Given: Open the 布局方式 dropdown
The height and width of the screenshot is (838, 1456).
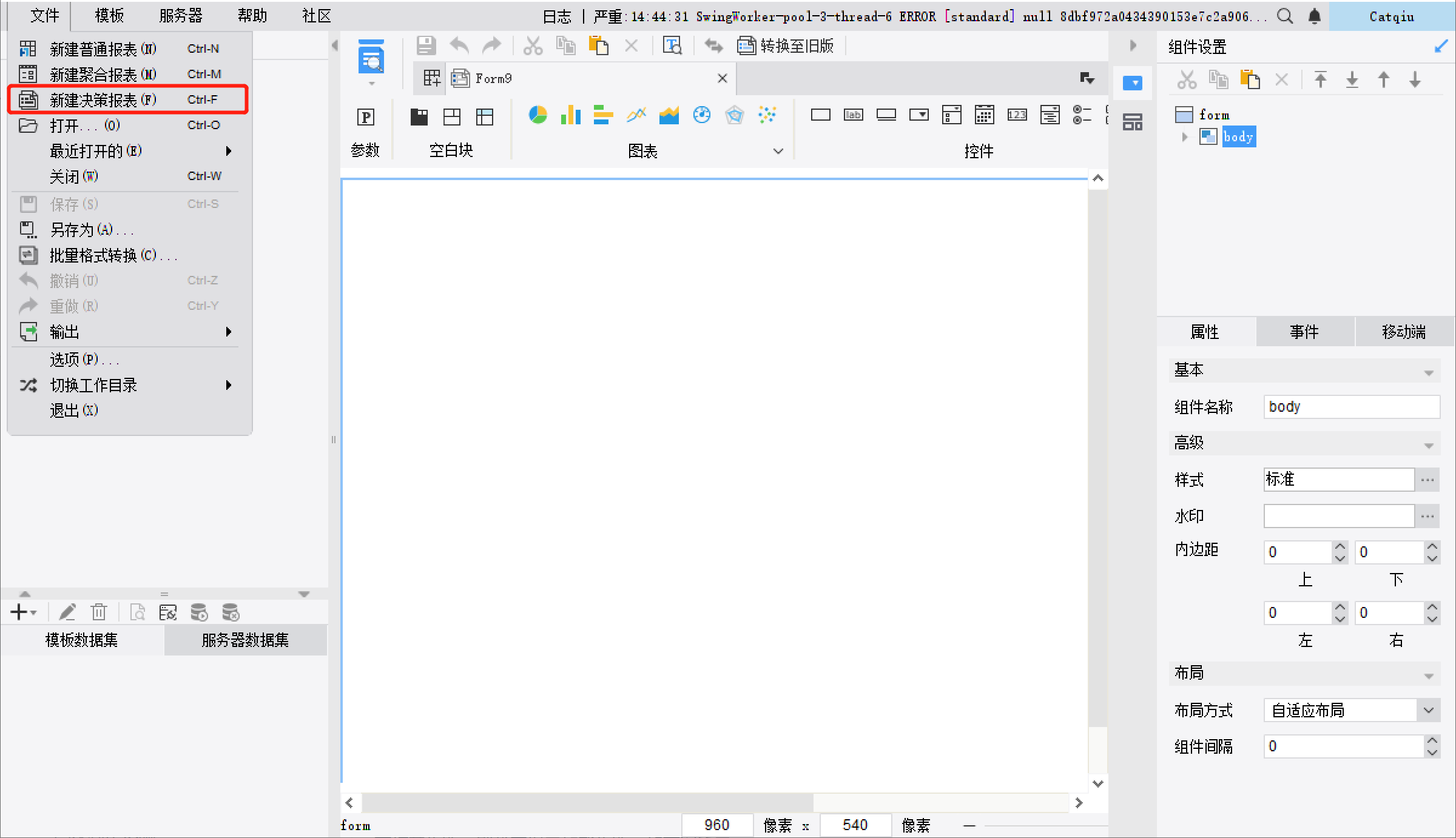Looking at the screenshot, I should pyautogui.click(x=1428, y=710).
